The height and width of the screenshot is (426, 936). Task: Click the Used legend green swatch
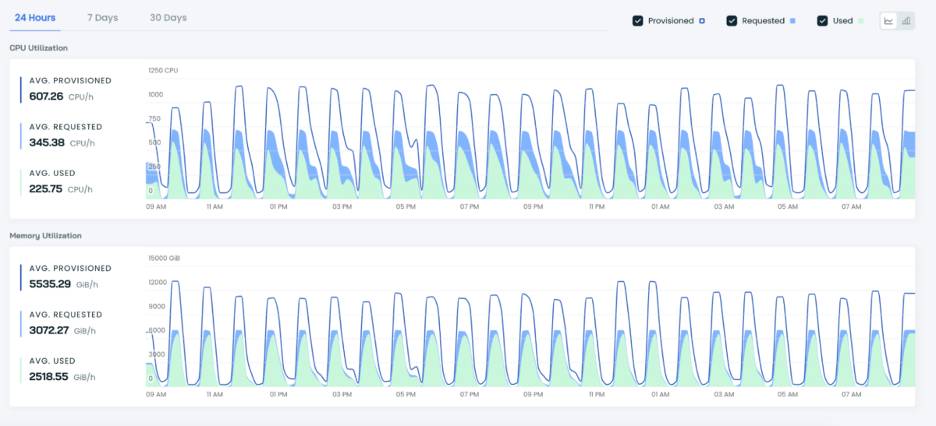pos(861,20)
